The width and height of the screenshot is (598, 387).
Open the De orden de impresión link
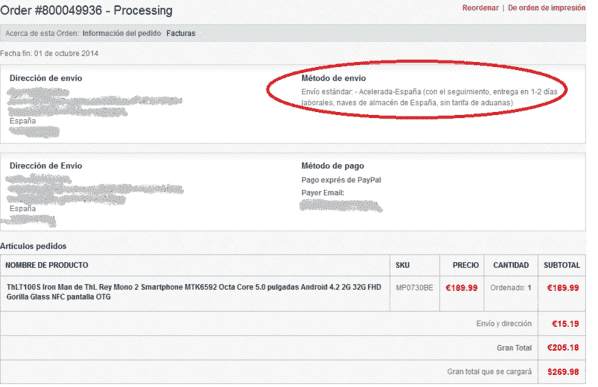point(546,8)
